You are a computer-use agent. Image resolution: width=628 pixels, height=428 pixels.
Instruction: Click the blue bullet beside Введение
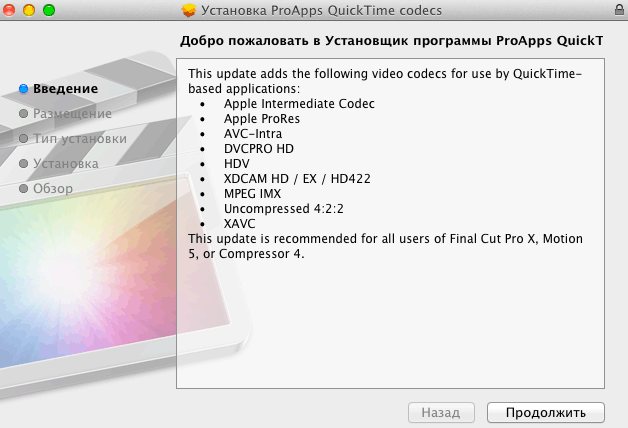pyautogui.click(x=23, y=89)
